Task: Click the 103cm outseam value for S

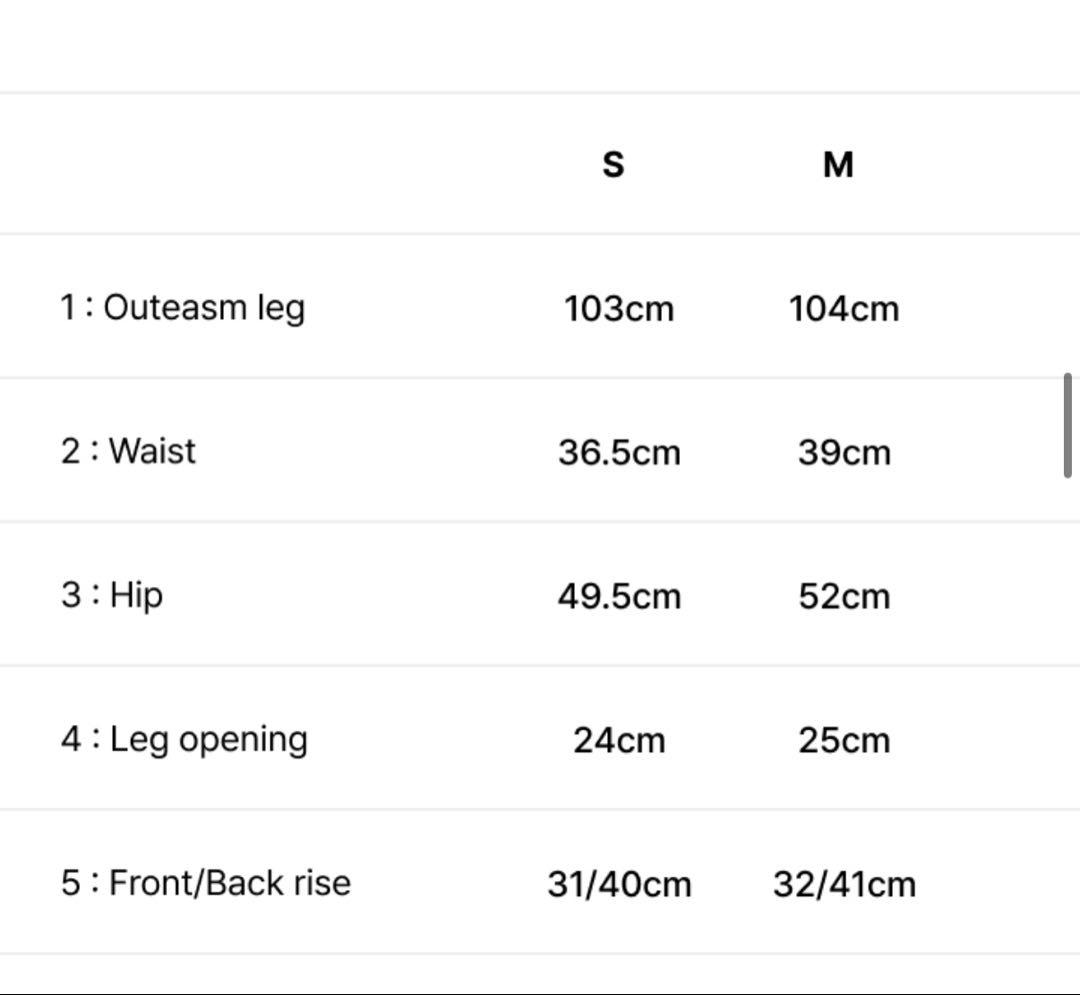Action: (619, 308)
